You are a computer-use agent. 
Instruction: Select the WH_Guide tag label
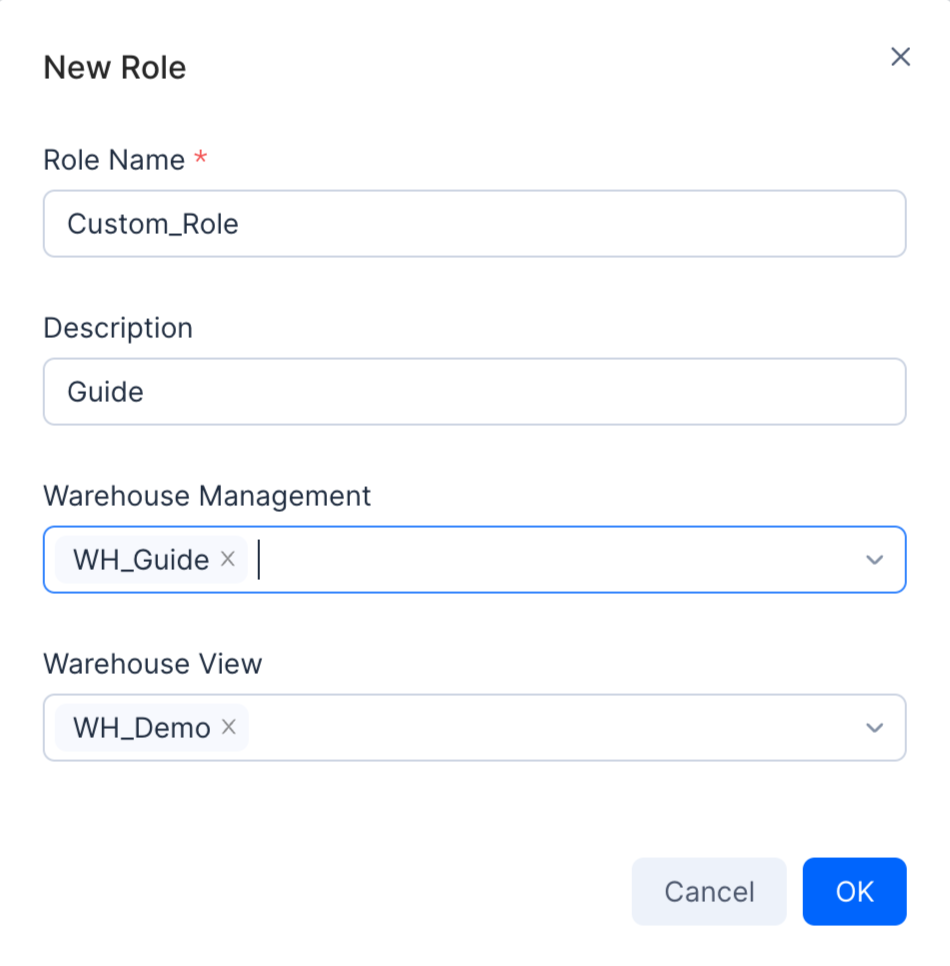coord(141,560)
